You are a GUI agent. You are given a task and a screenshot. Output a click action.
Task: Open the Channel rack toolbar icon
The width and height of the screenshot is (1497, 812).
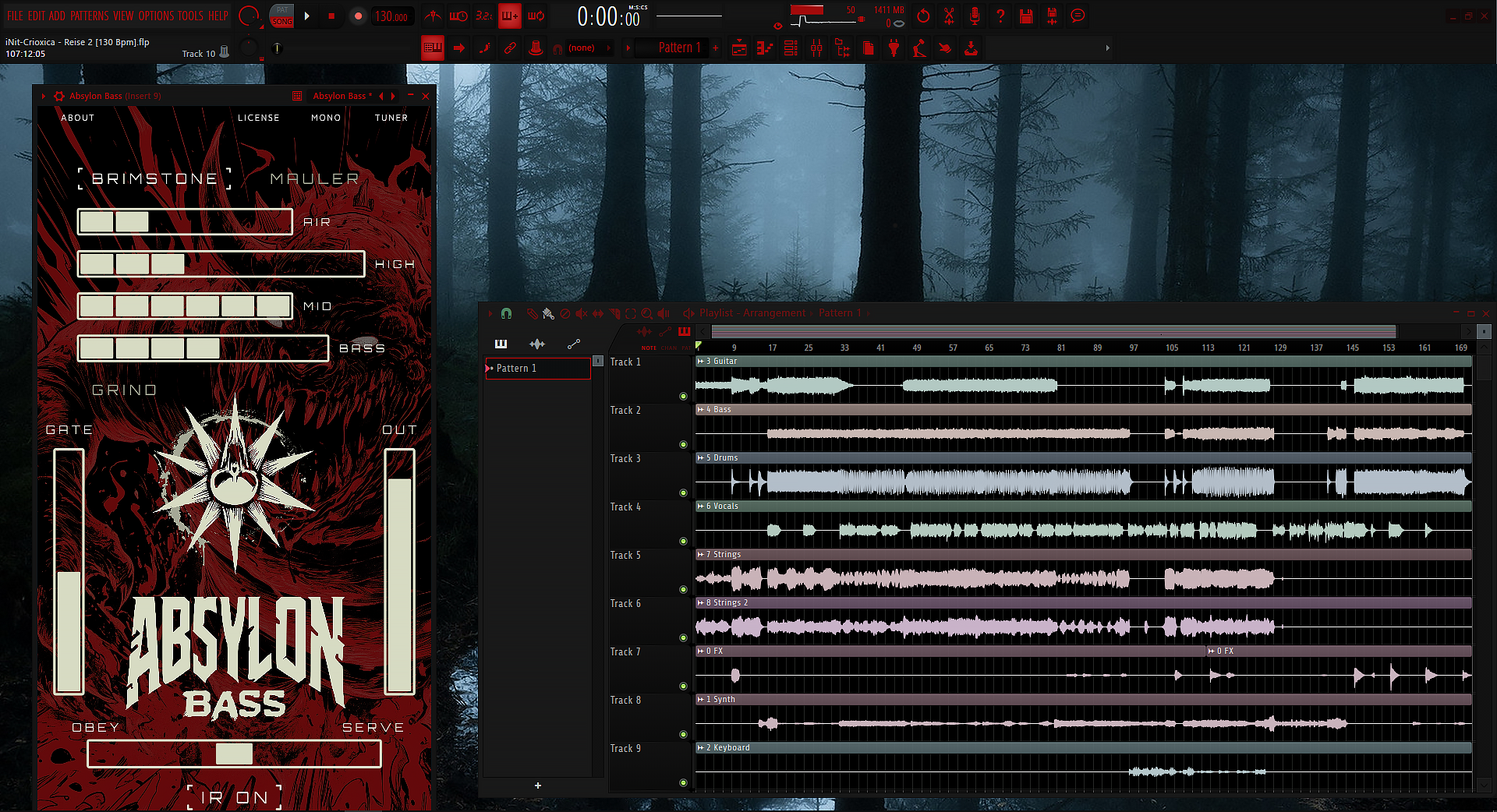coord(791,48)
